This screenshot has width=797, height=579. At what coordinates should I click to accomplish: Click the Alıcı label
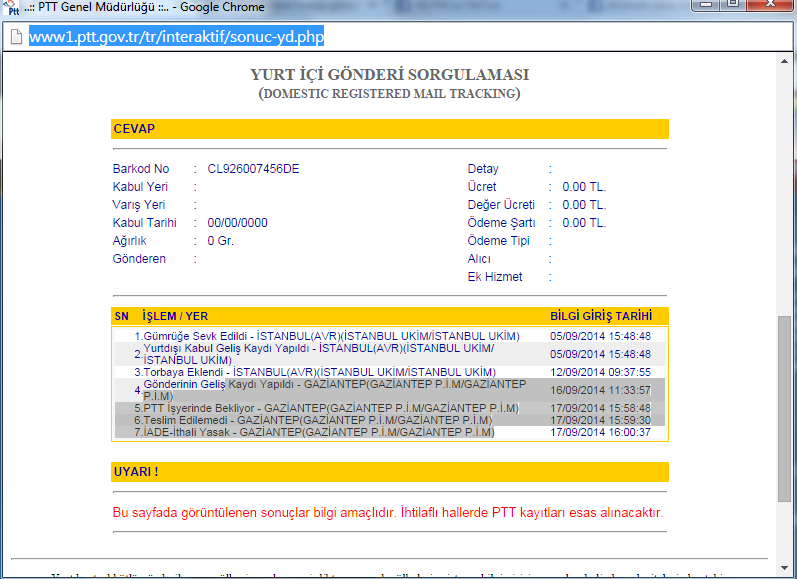click(x=479, y=259)
